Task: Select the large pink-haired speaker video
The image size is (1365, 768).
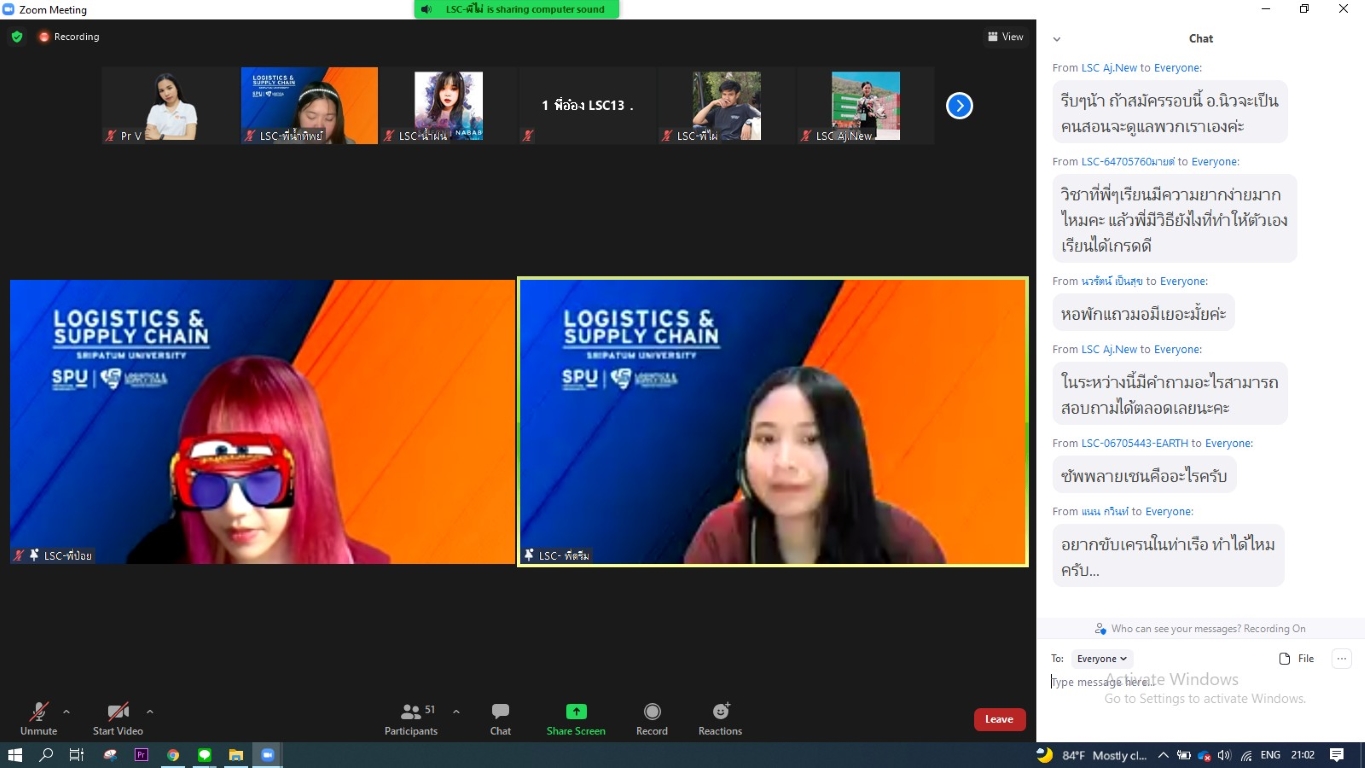Action: click(262, 422)
